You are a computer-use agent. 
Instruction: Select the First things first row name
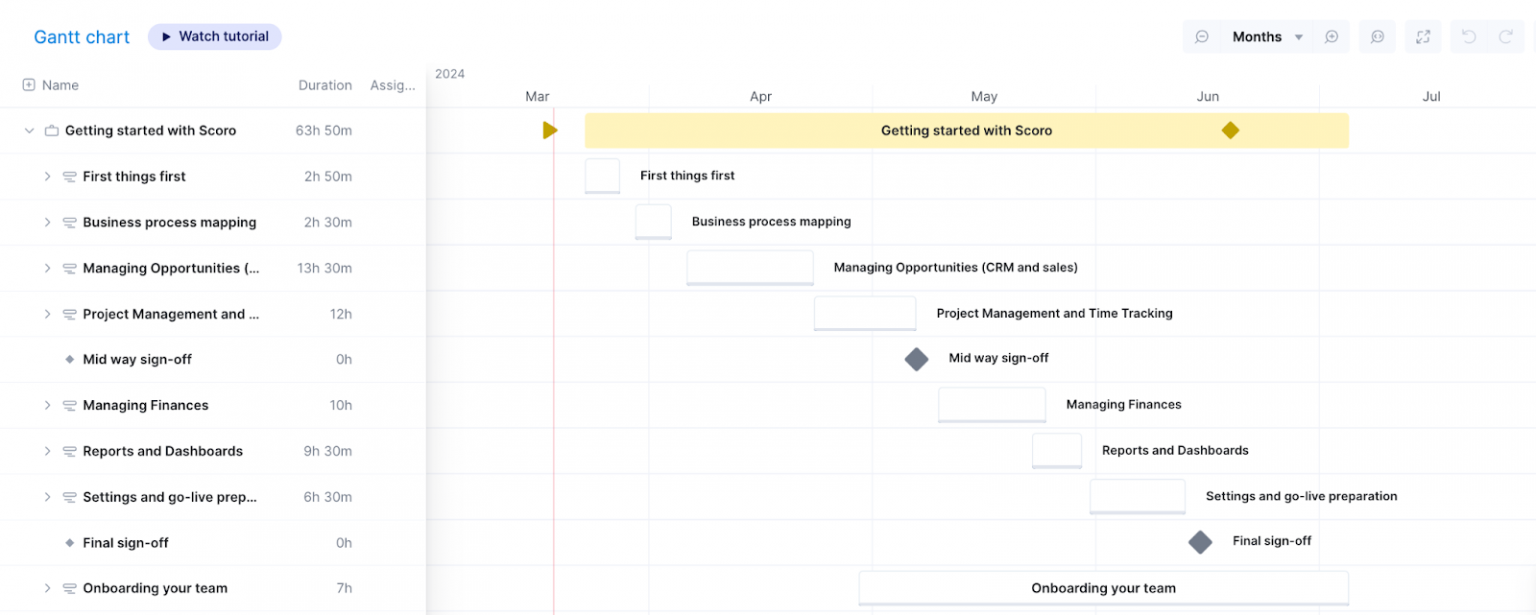tap(134, 176)
